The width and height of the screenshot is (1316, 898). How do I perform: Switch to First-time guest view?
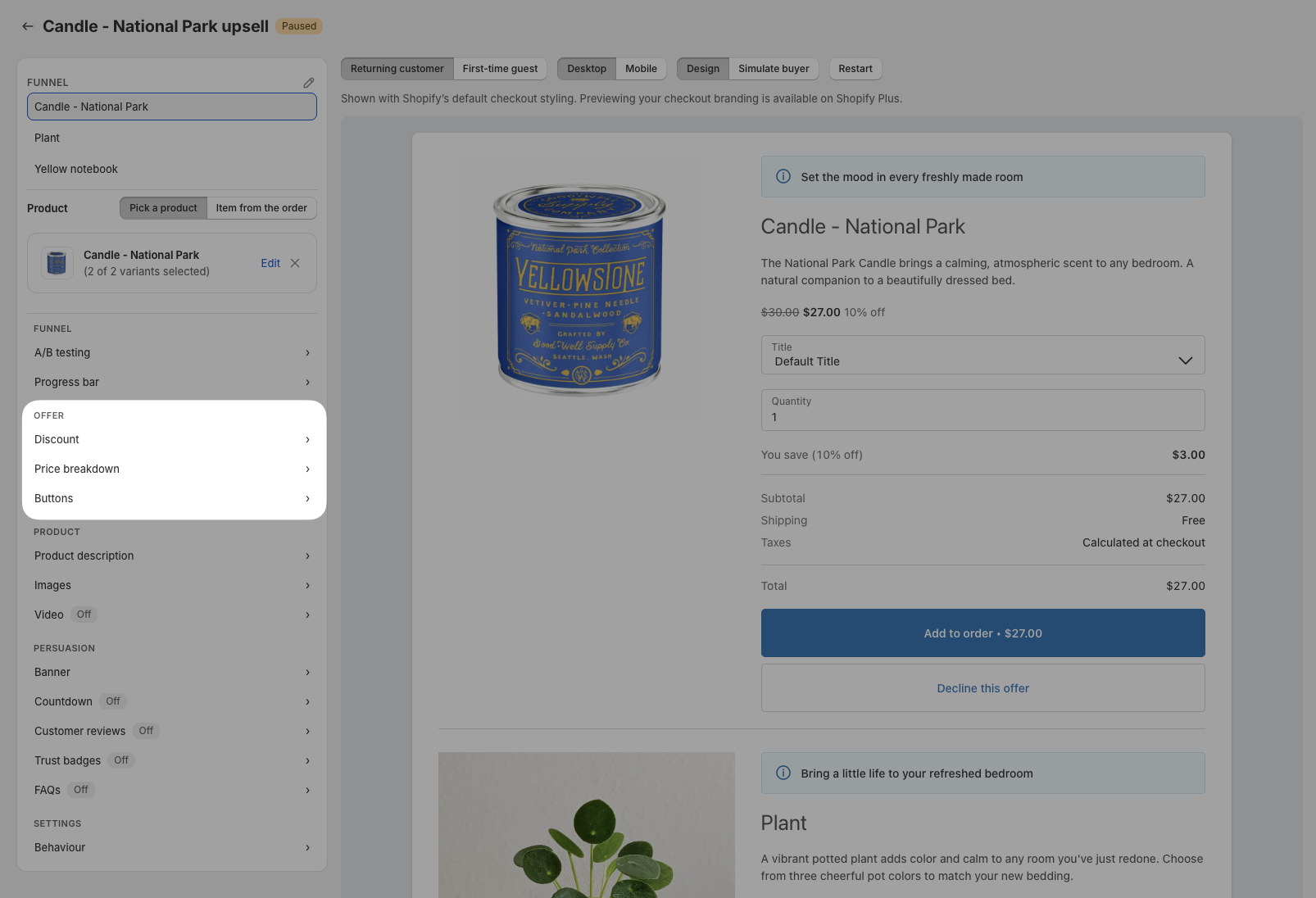pos(500,69)
